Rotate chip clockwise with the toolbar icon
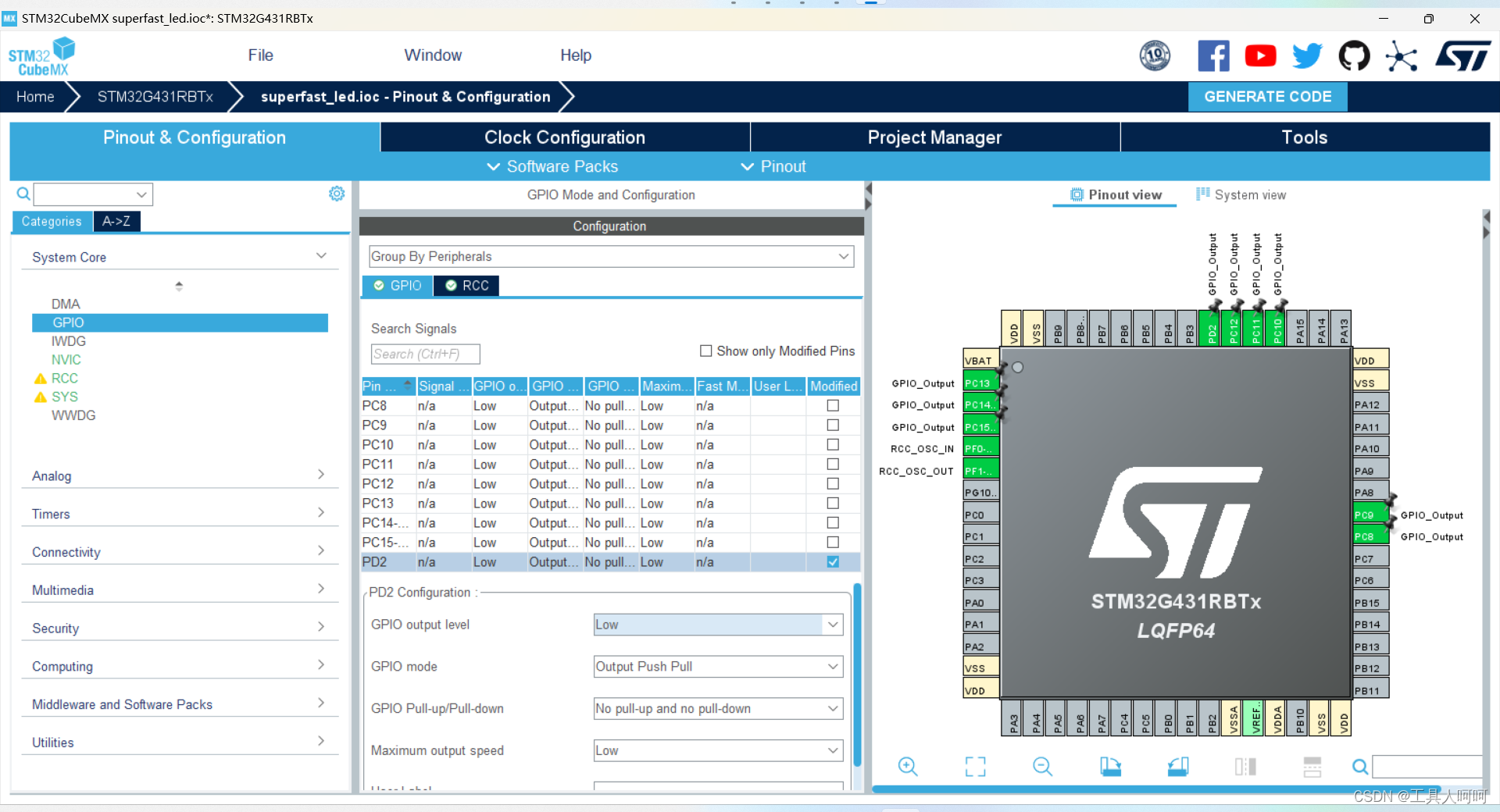The height and width of the screenshot is (812, 1500). pyautogui.click(x=1110, y=767)
